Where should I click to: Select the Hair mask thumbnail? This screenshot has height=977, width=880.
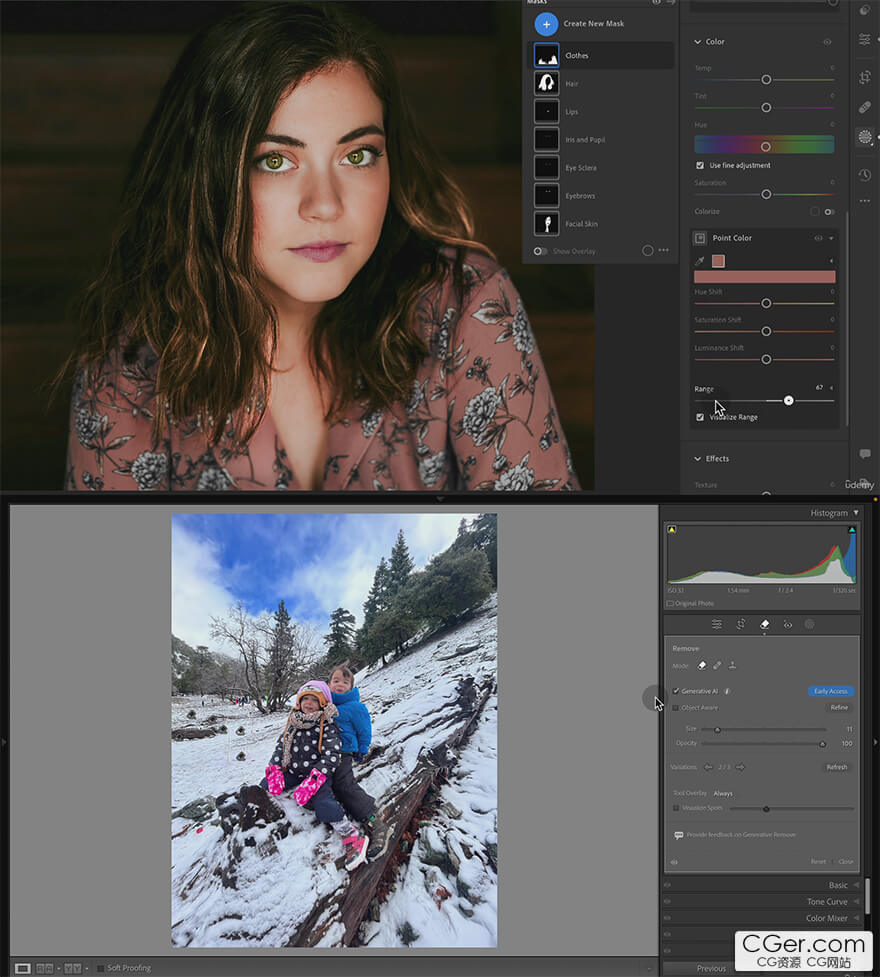[547, 83]
